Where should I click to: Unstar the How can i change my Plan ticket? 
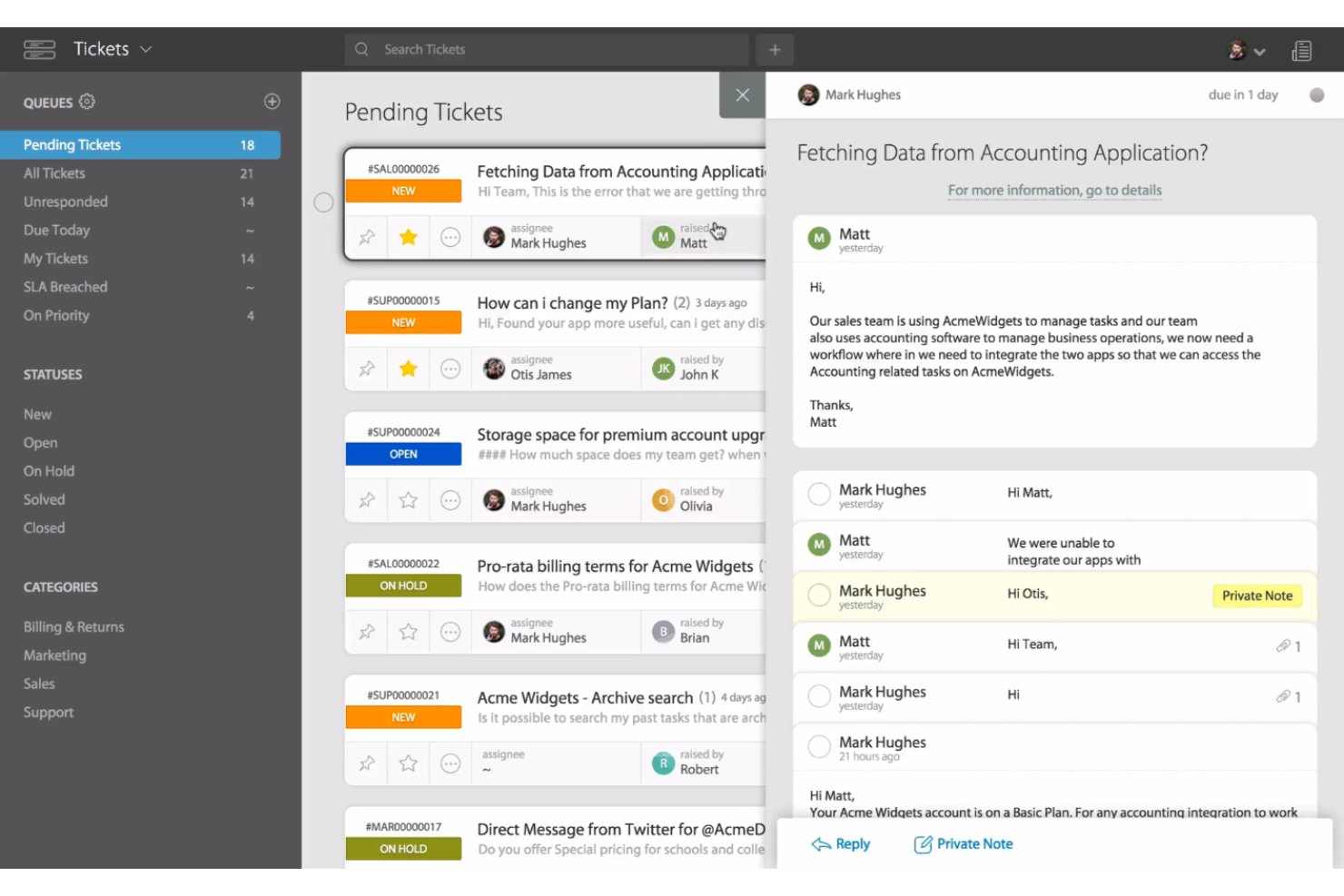point(407,368)
